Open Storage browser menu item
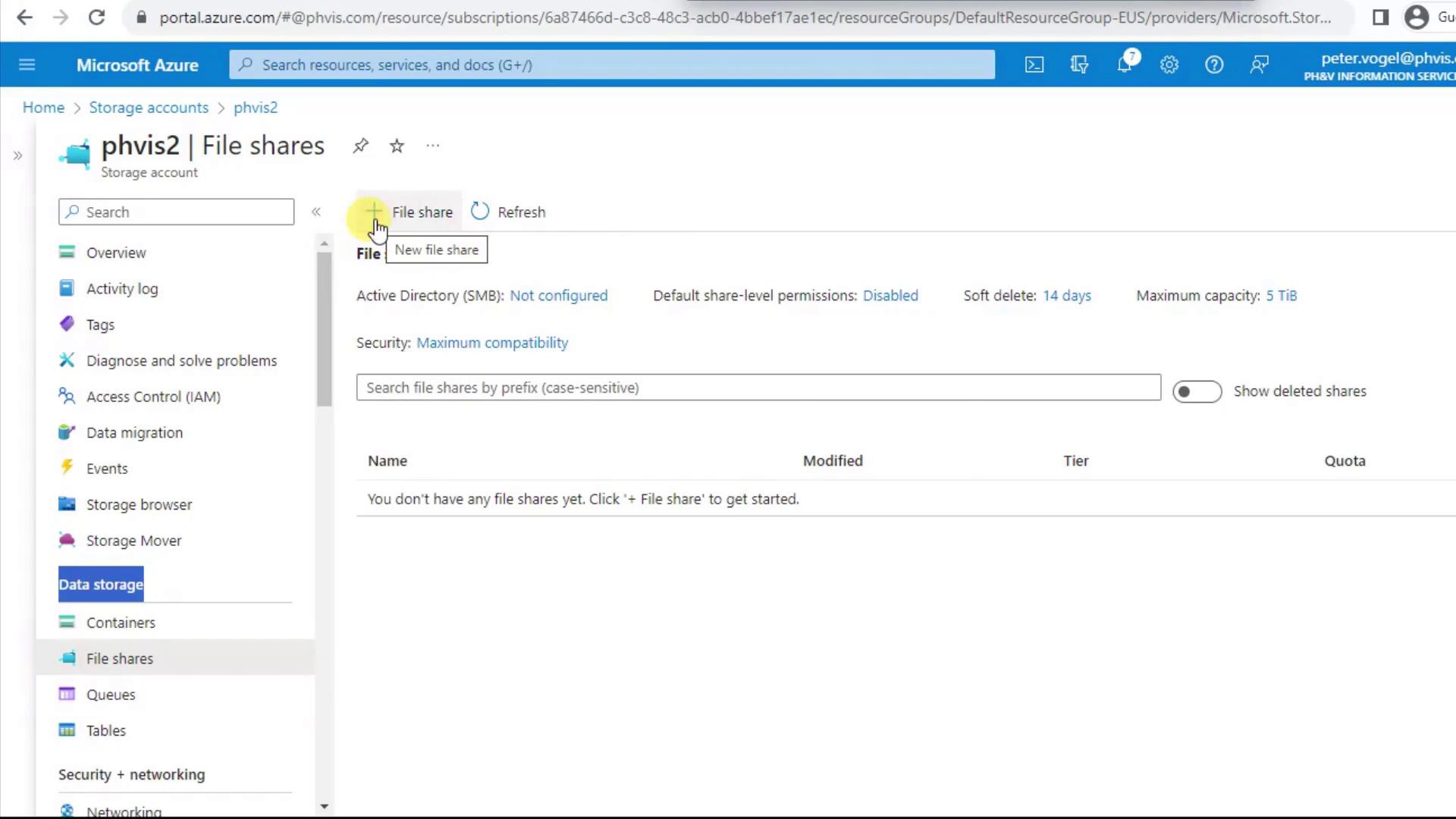This screenshot has height=819, width=1456. [139, 505]
